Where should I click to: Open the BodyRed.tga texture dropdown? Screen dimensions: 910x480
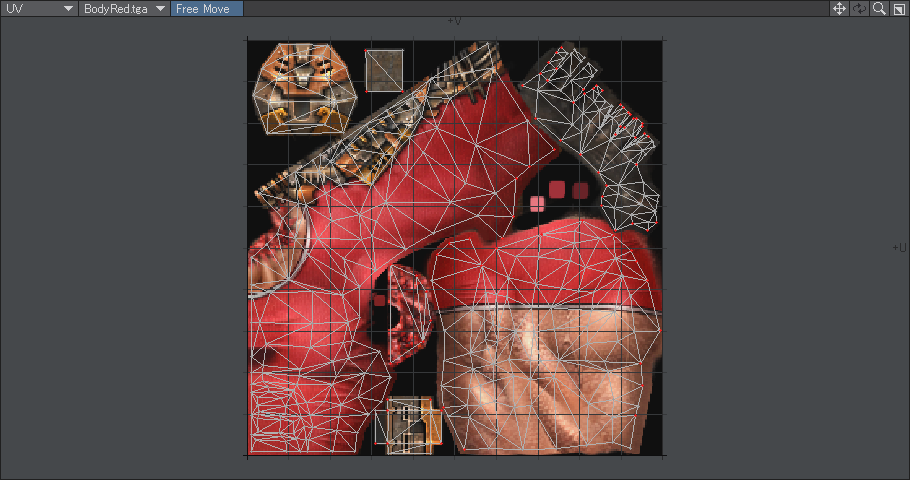pyautogui.click(x=124, y=9)
